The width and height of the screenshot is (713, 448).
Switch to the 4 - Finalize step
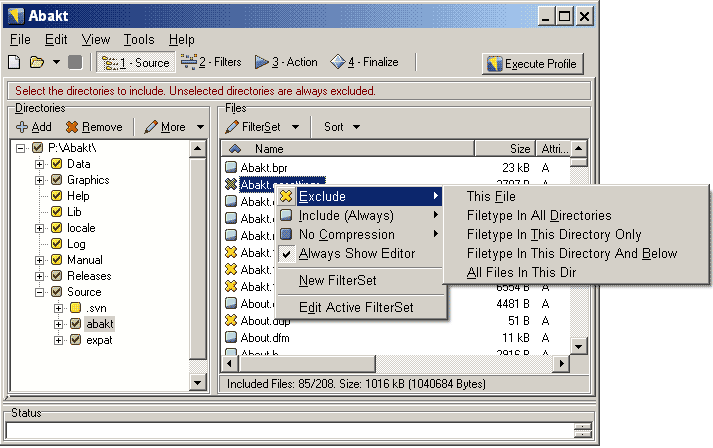coord(364,62)
